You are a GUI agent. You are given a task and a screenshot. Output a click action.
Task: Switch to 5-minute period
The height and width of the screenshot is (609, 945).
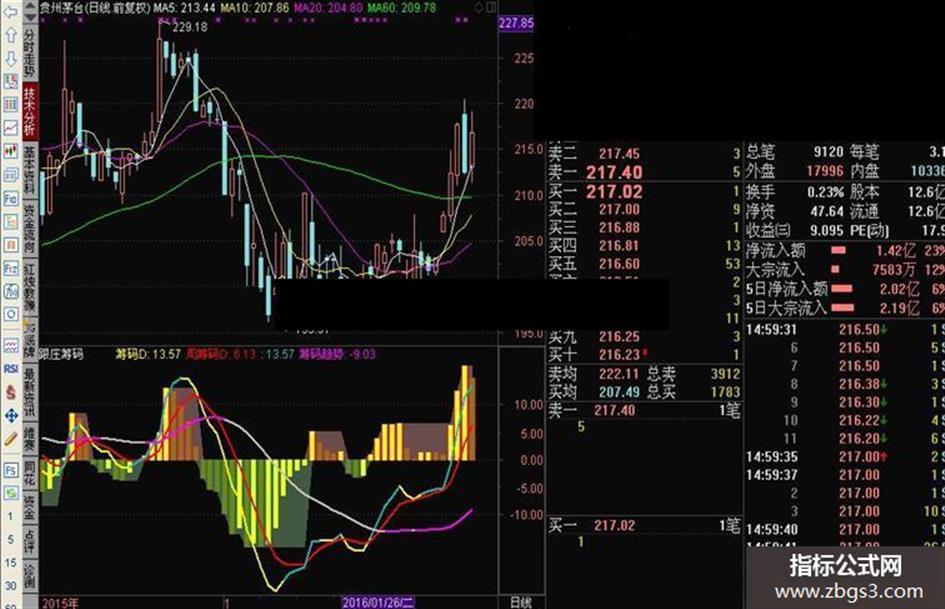pos(10,540)
